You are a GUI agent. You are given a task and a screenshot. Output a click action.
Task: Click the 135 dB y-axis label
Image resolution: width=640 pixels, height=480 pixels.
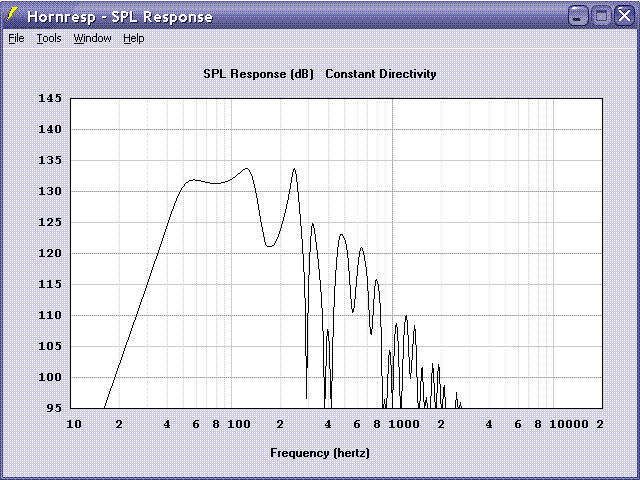pos(50,160)
